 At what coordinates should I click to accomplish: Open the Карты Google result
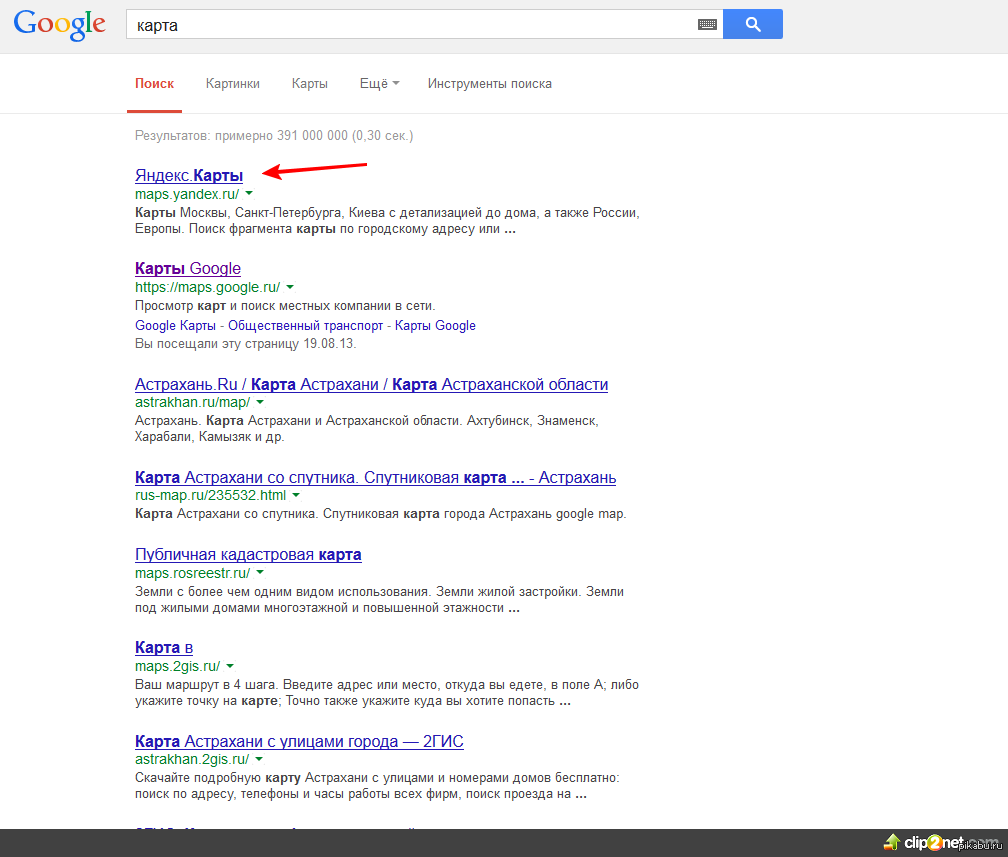(x=188, y=268)
